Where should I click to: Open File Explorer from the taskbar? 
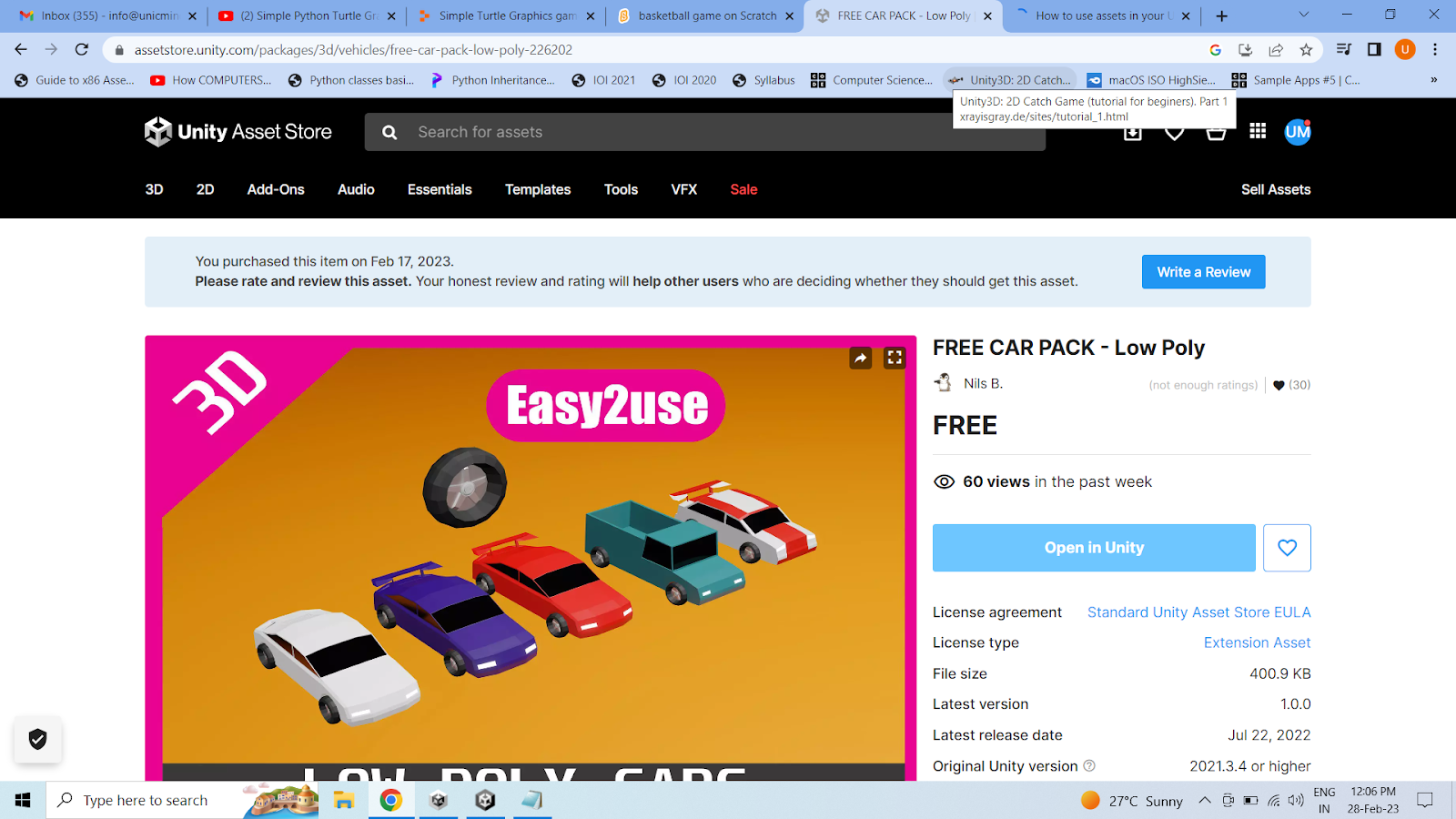tap(343, 800)
